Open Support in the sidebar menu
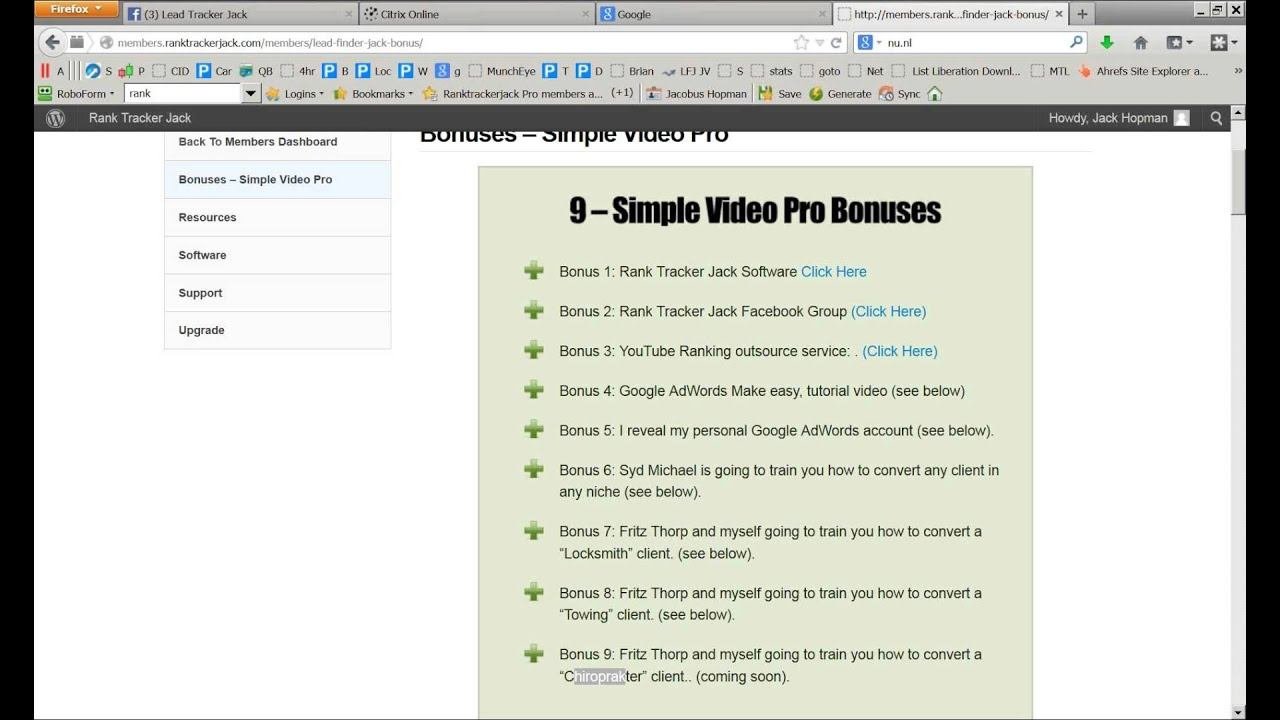 277,293
